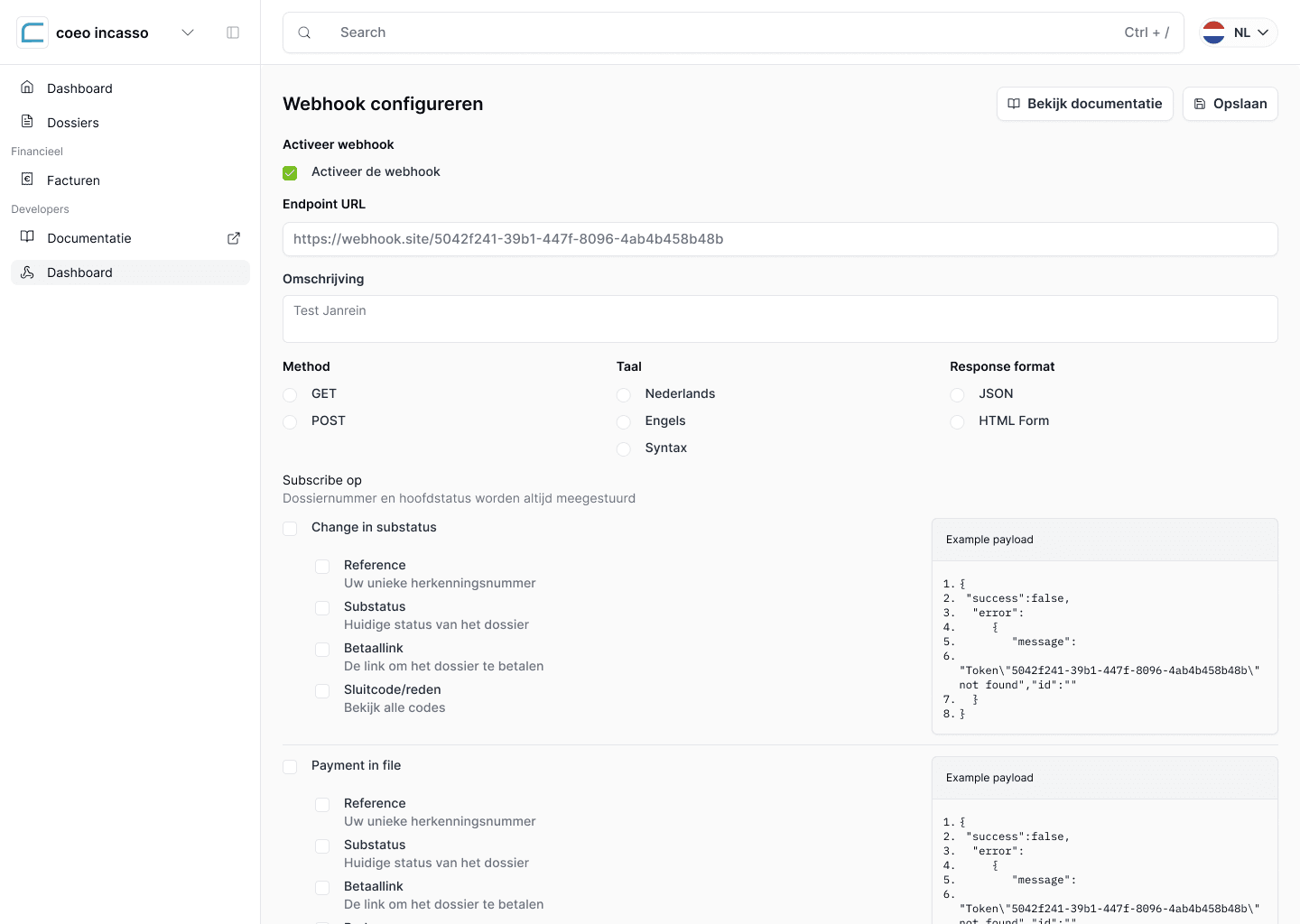Click the Dutch flag icon
The height and width of the screenshot is (924, 1300).
pyautogui.click(x=1214, y=32)
